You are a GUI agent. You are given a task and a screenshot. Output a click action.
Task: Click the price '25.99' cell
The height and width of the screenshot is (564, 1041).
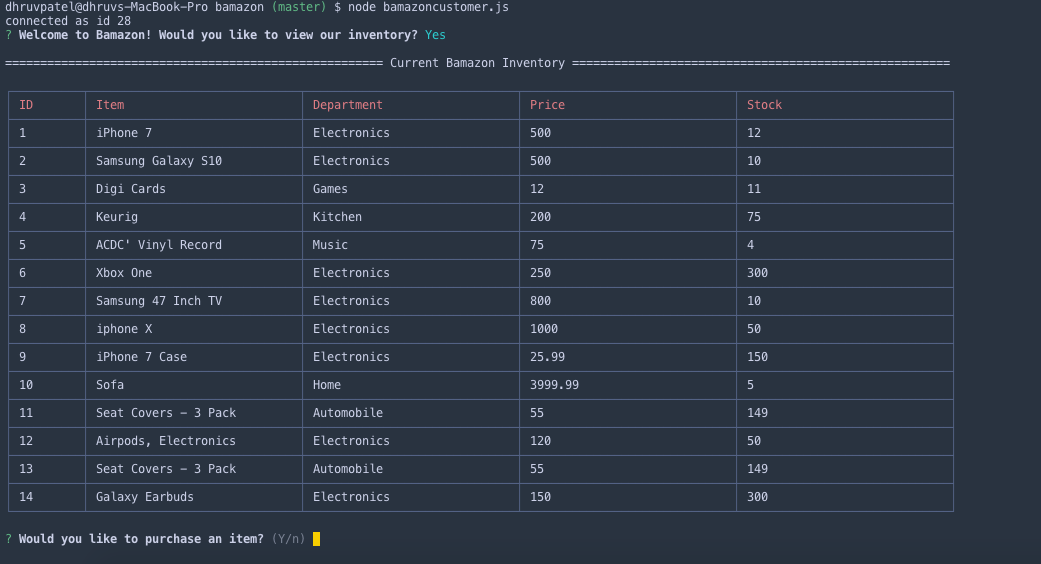[x=547, y=357]
